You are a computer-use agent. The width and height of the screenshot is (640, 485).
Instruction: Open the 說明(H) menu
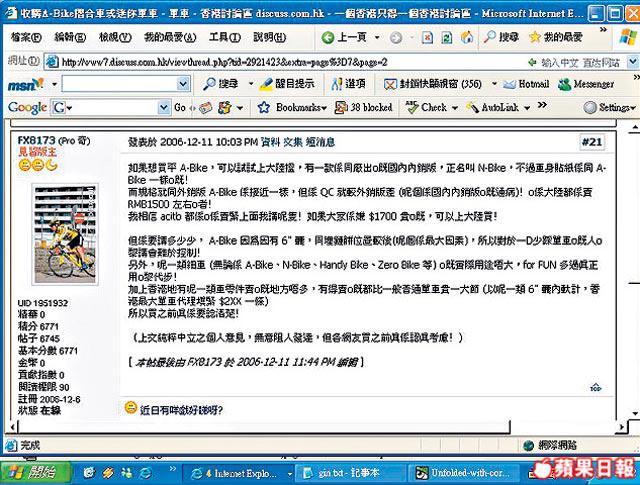pyautogui.click(x=269, y=38)
